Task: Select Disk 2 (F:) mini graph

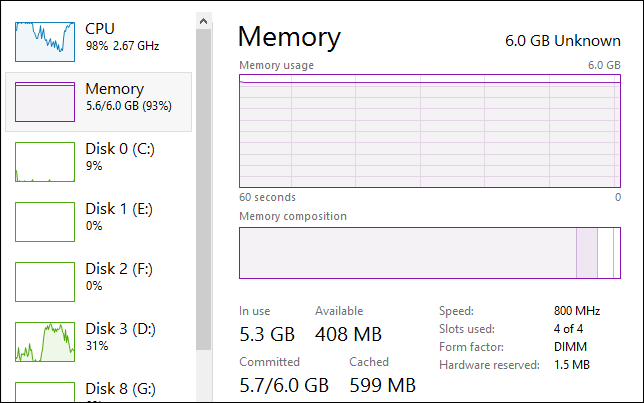Action: click(45, 282)
